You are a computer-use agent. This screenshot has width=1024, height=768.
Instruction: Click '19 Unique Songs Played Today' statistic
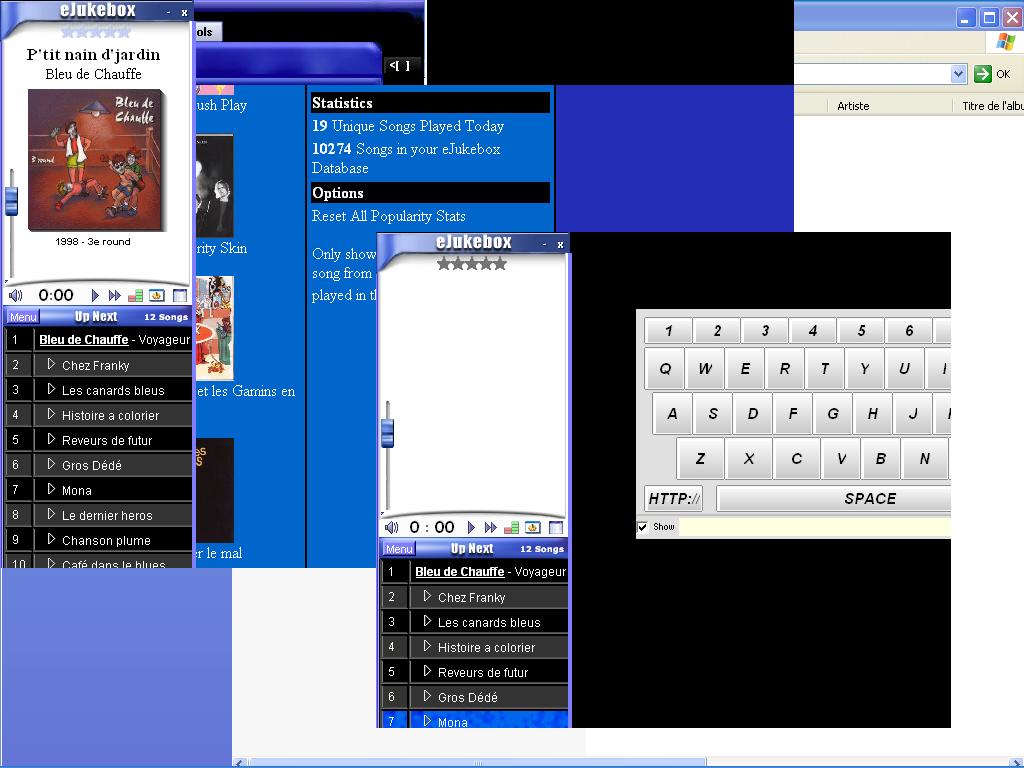(408, 126)
